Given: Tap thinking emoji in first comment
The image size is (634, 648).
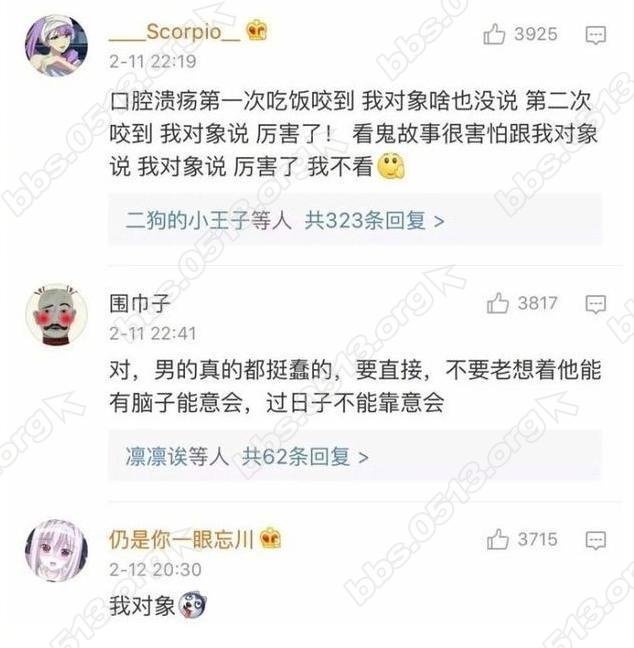Looking at the screenshot, I should (x=391, y=166).
